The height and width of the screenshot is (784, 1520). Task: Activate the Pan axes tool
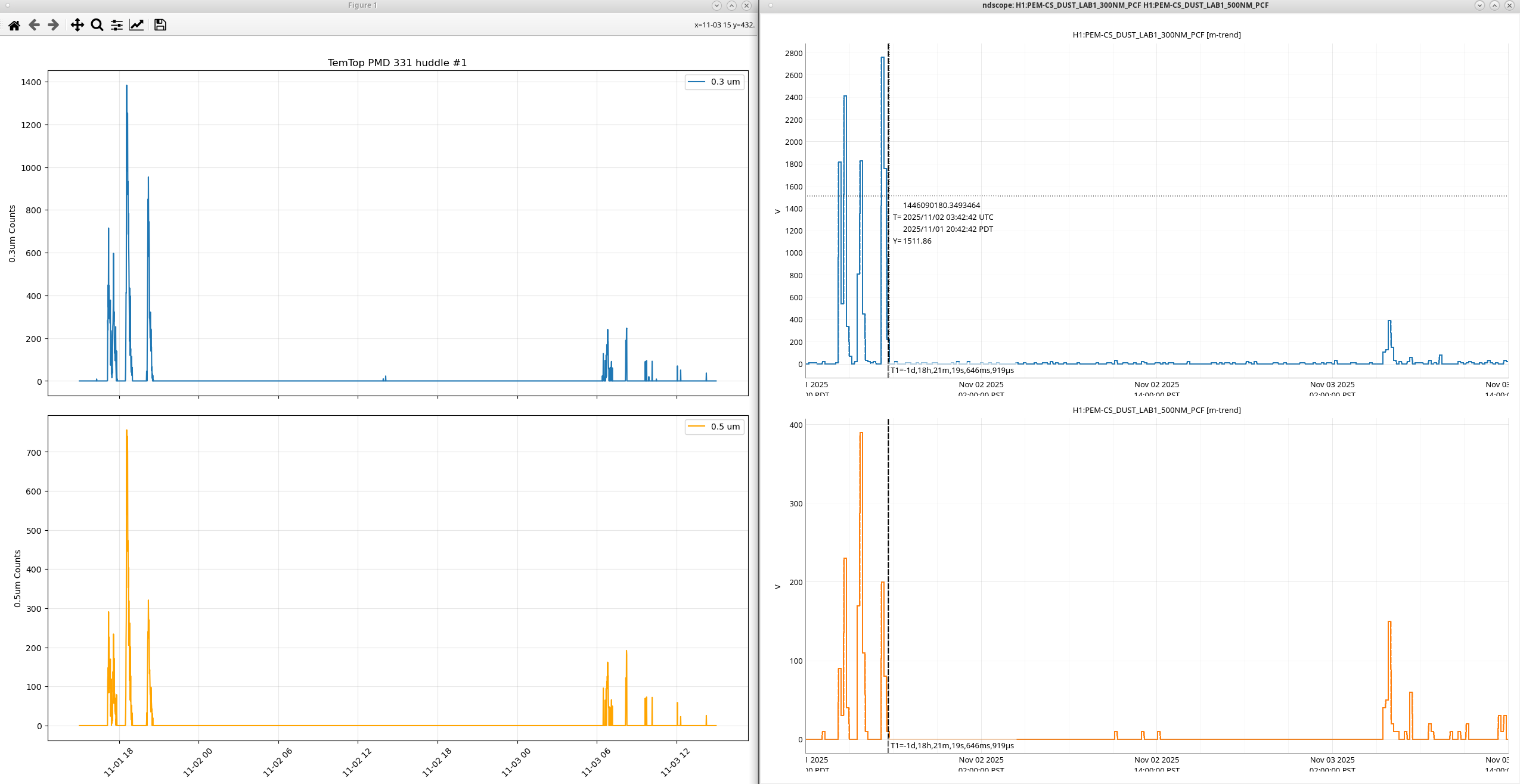[x=77, y=25]
